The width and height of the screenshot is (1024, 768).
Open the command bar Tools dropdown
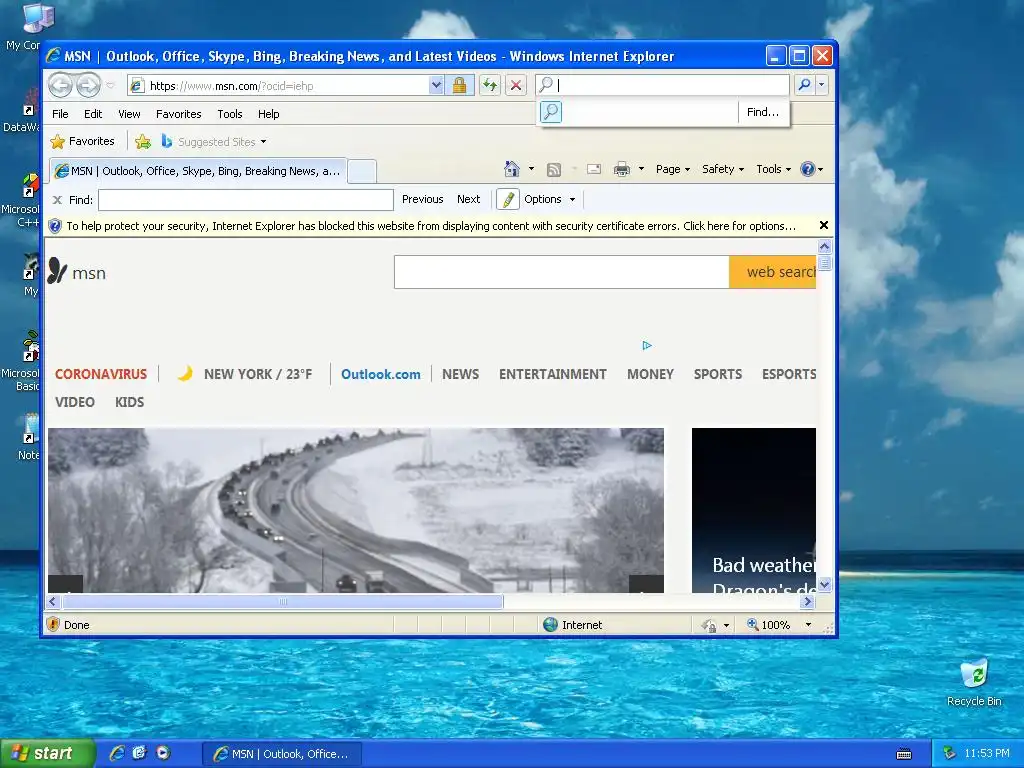click(x=773, y=169)
